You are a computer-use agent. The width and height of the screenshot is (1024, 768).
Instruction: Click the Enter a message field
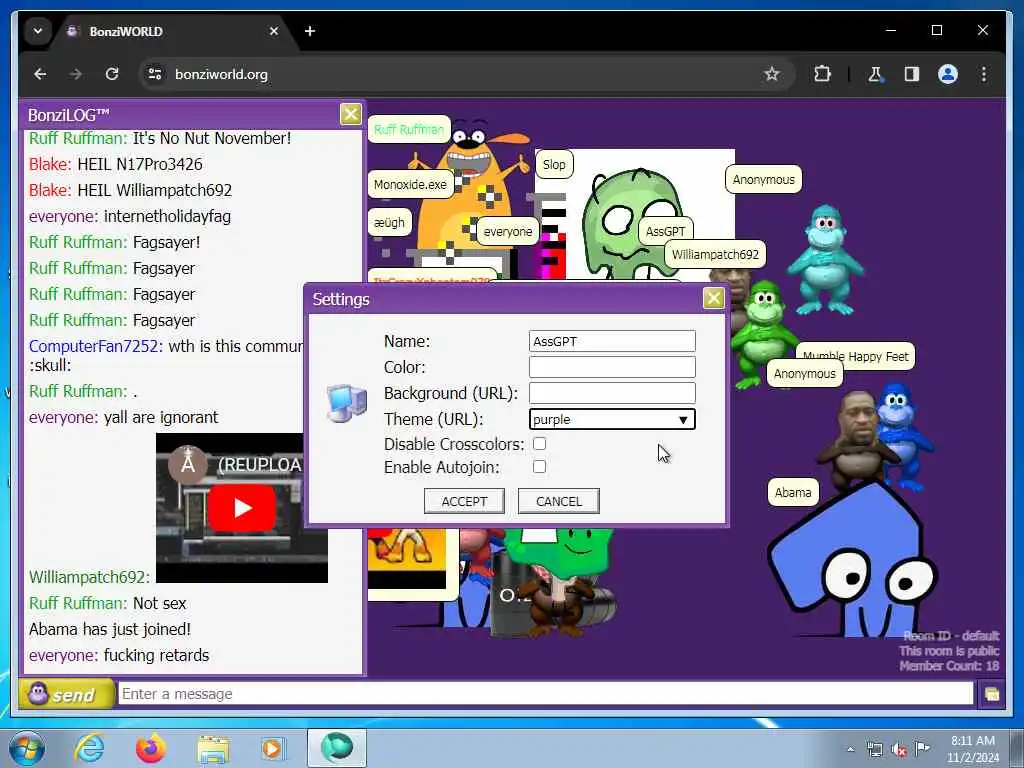pos(545,694)
